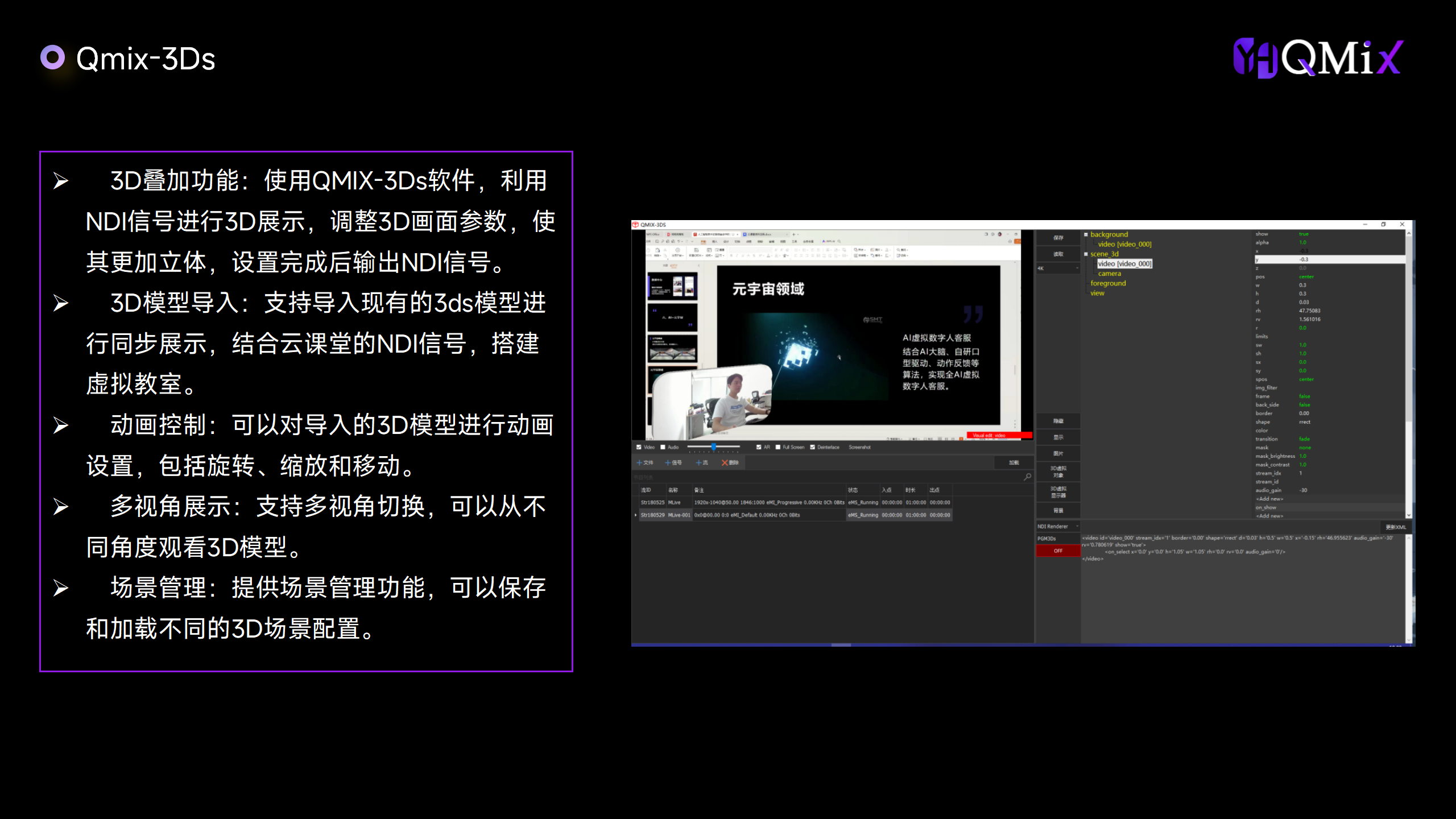The height and width of the screenshot is (819, 1456).
Task: Click the red X 删除 delete icon
Action: tap(725, 462)
